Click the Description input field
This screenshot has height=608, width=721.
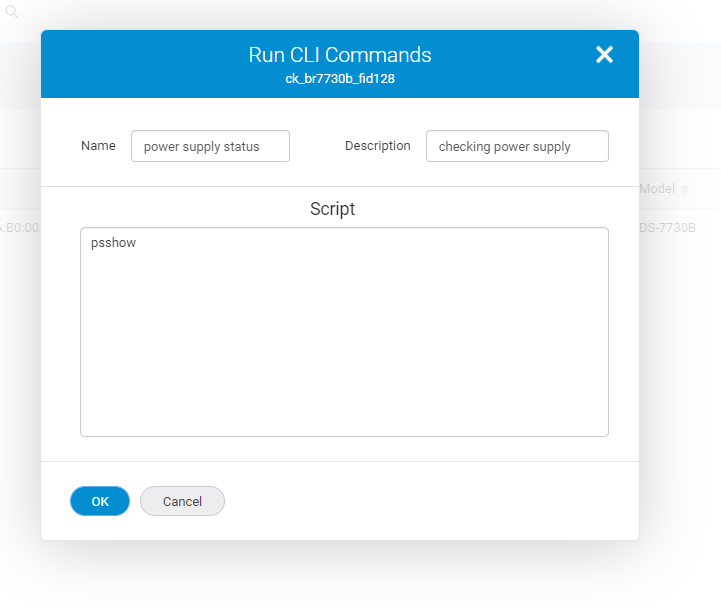[517, 146]
